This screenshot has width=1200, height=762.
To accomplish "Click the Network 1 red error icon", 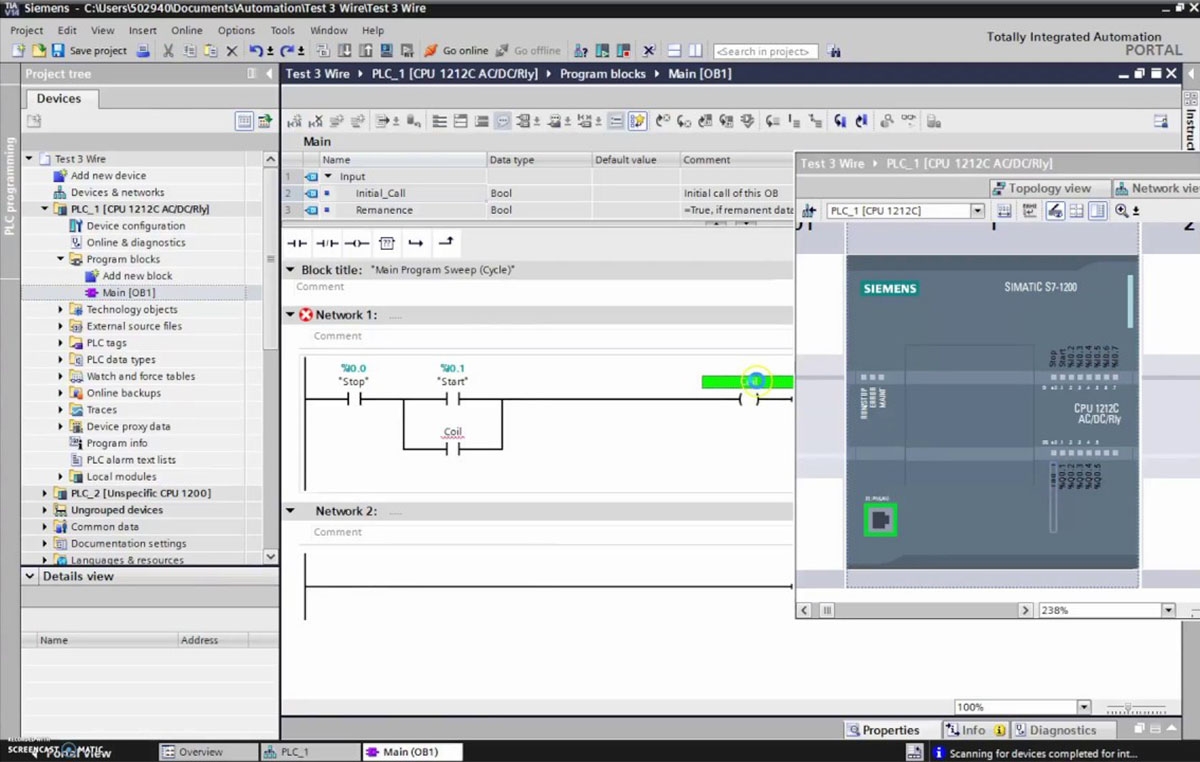I will (x=306, y=315).
